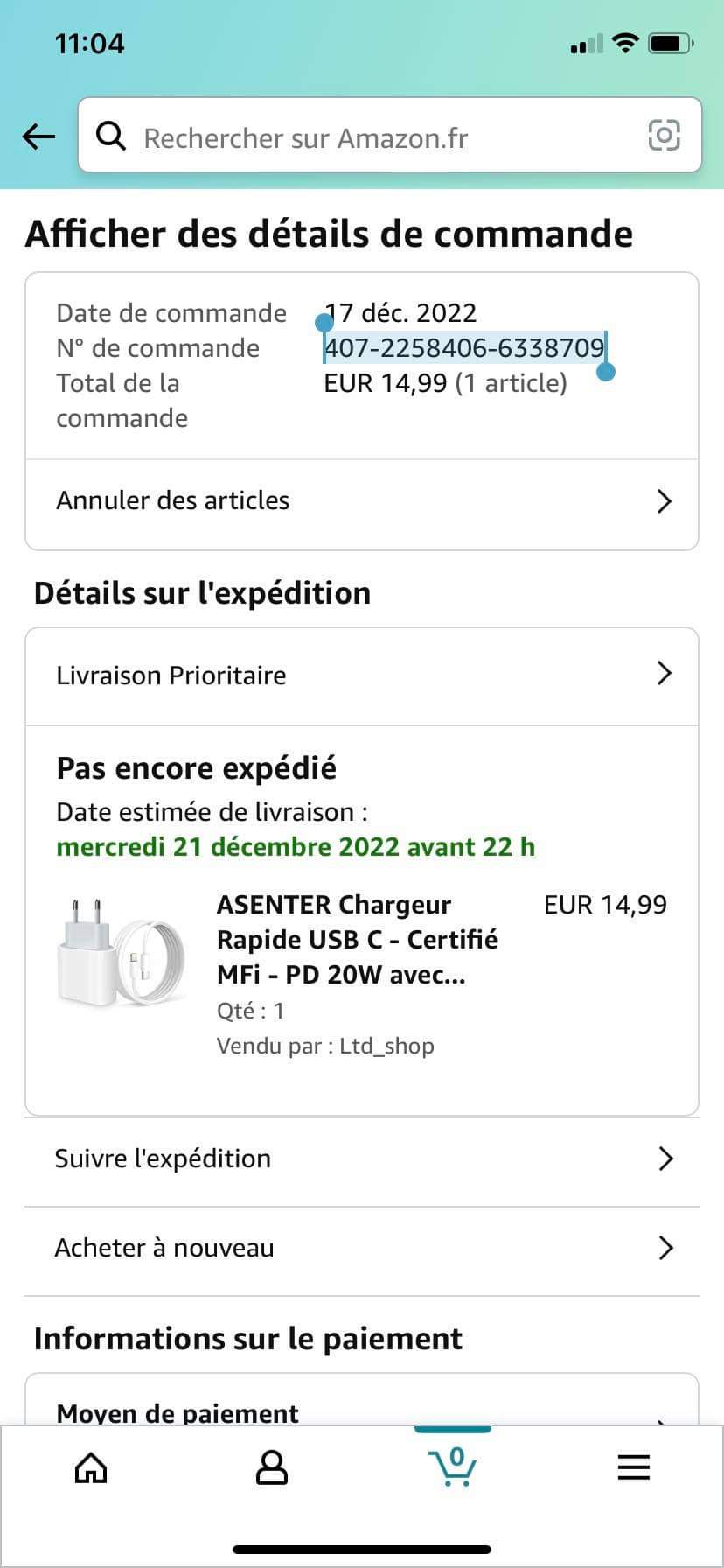Go to the Home tab icon
Image resolution: width=724 pixels, height=1568 pixels.
pyautogui.click(x=91, y=1467)
